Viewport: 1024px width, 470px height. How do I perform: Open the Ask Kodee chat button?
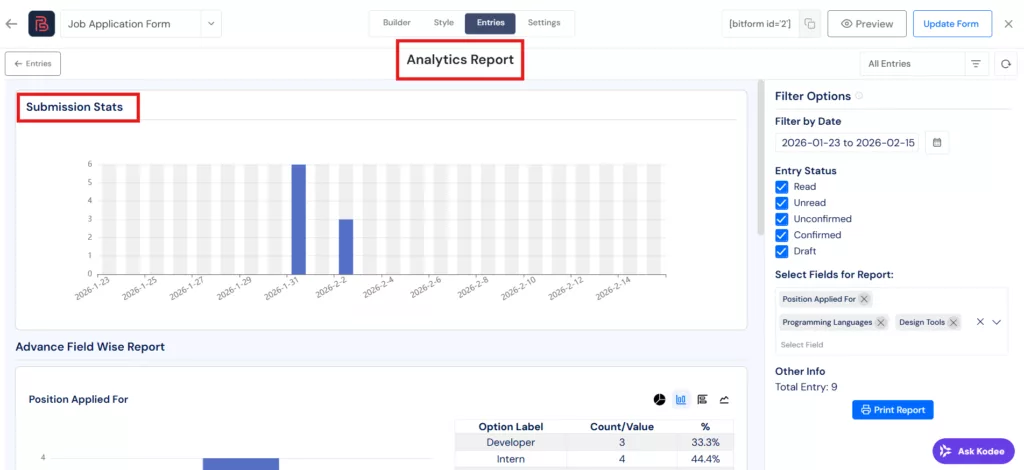pos(974,451)
